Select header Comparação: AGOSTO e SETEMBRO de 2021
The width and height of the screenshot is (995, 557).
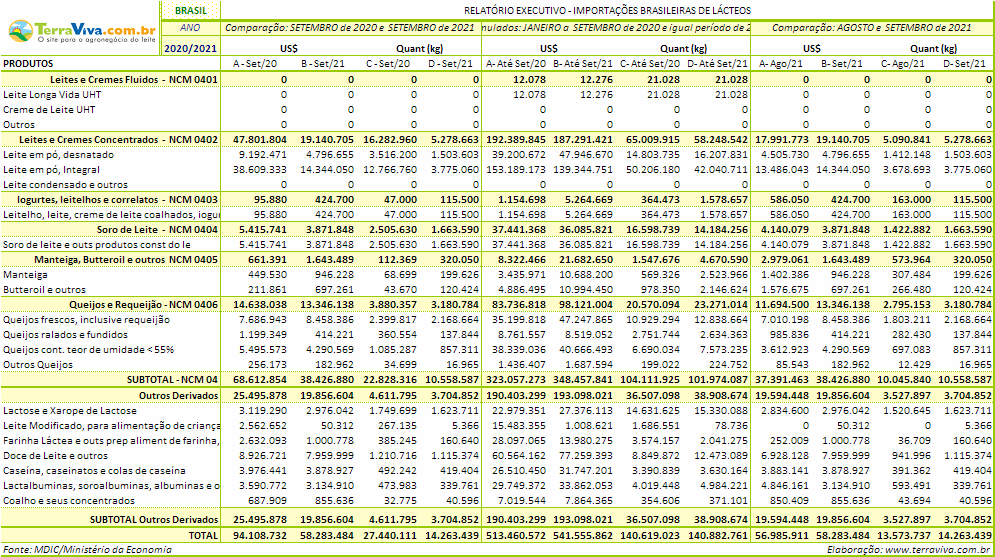871,28
